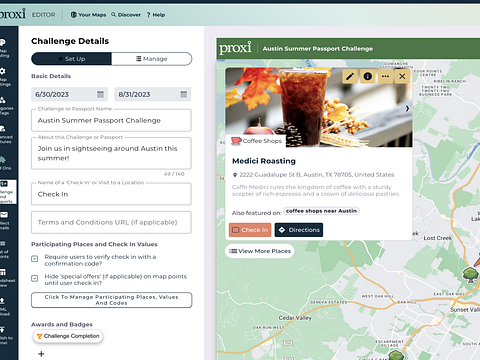Switch to the Manage tab

(x=152, y=59)
